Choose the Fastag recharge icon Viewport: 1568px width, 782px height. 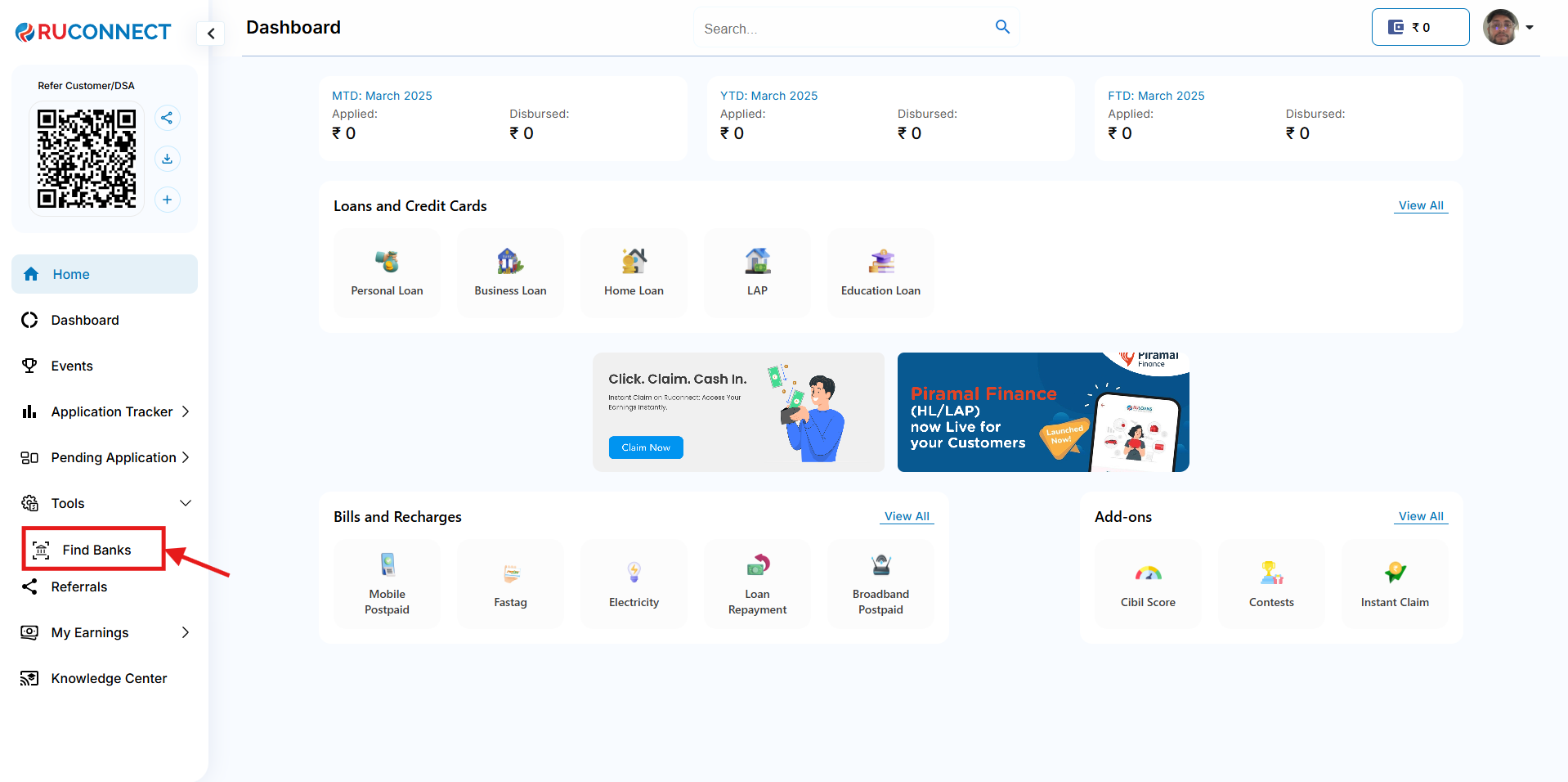click(x=511, y=574)
